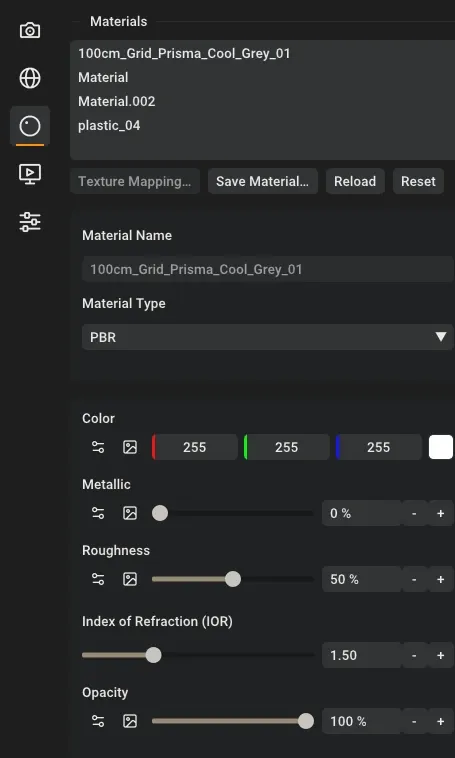This screenshot has height=758, width=455.
Task: Increase IOR with the plus button
Action: click(x=440, y=655)
